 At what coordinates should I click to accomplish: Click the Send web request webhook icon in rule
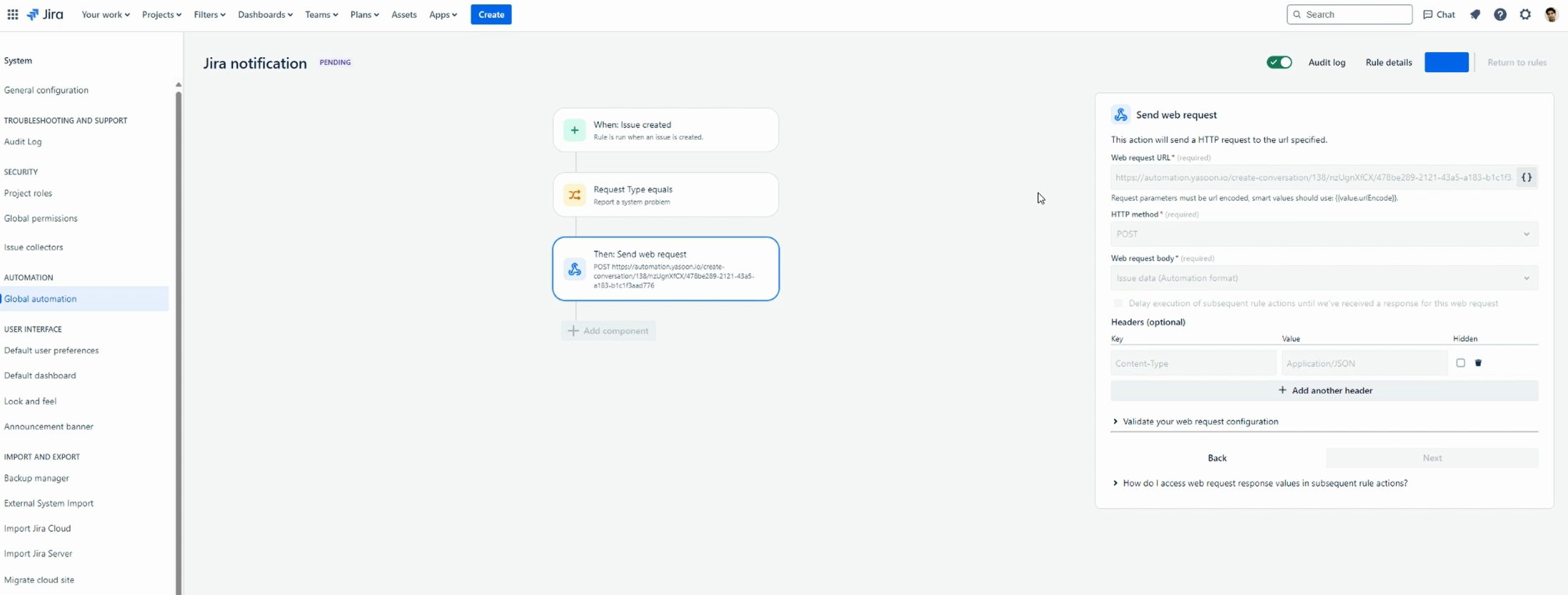[575, 269]
